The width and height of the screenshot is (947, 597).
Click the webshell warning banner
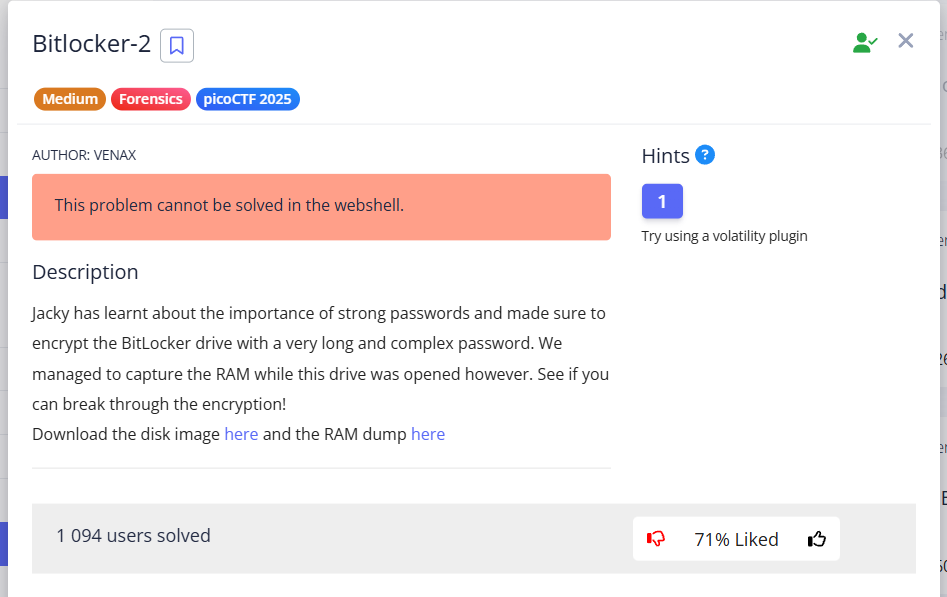coord(321,206)
